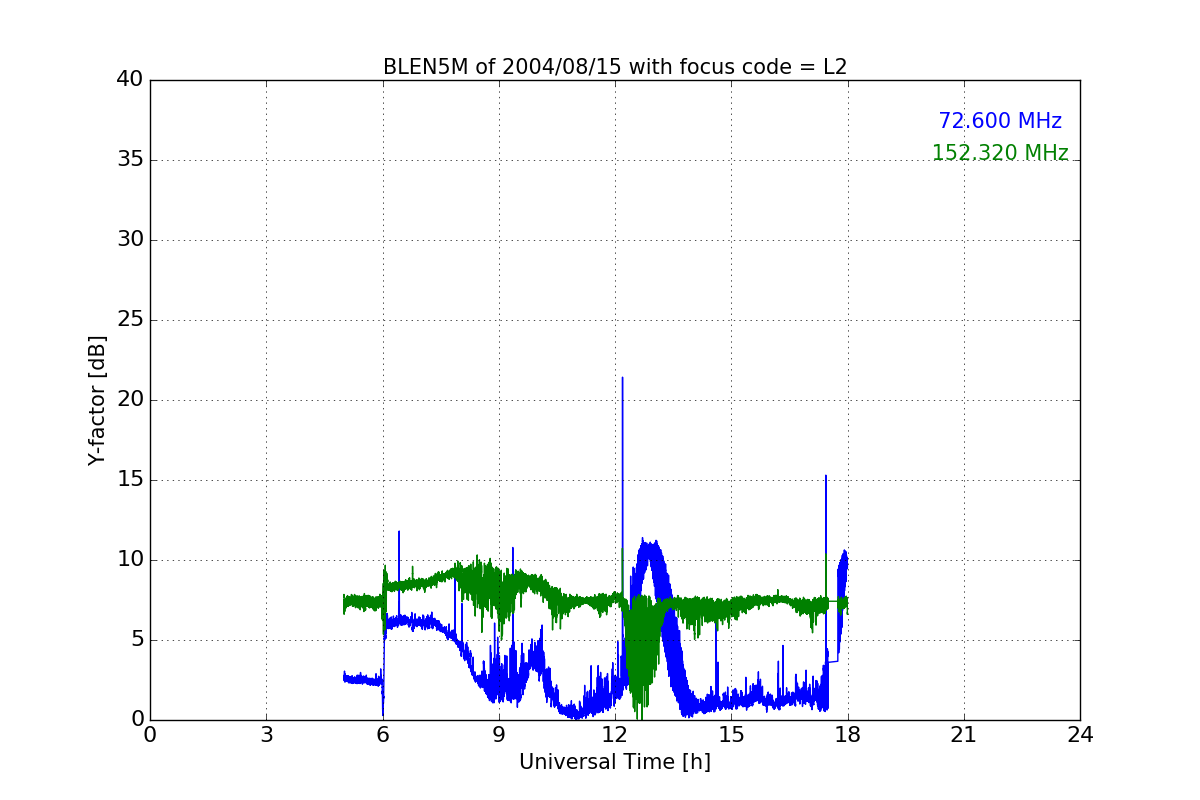Click the x-axis tick label 9
This screenshot has width=1200, height=800.
click(499, 735)
